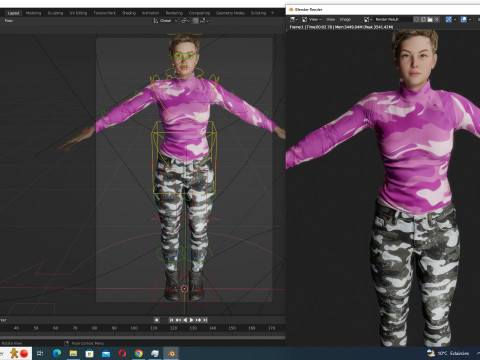The image size is (480, 360).
Task: Jump to the first frame in timeline
Action: point(171,320)
